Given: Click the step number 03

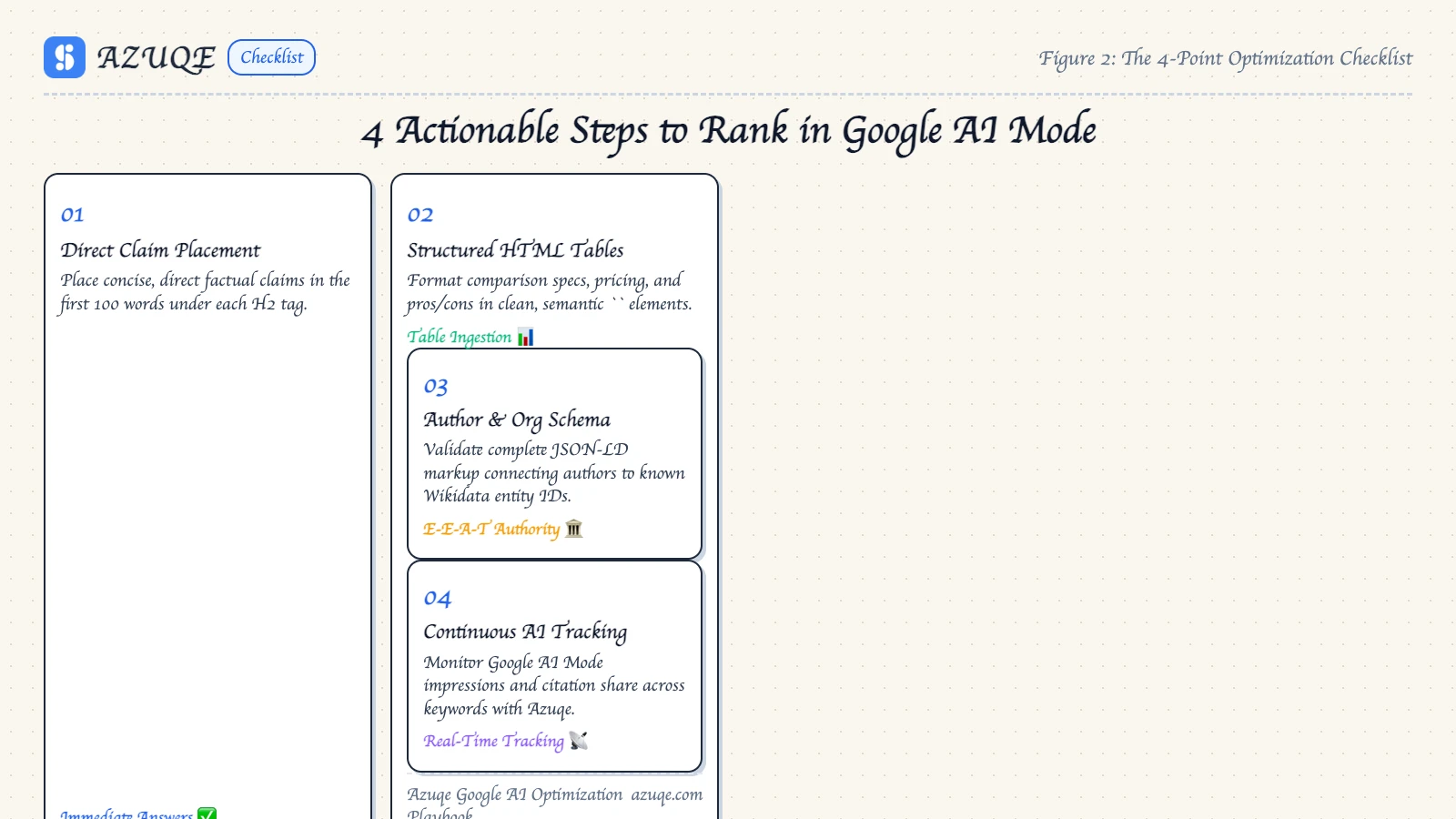Looking at the screenshot, I should pyautogui.click(x=436, y=387).
